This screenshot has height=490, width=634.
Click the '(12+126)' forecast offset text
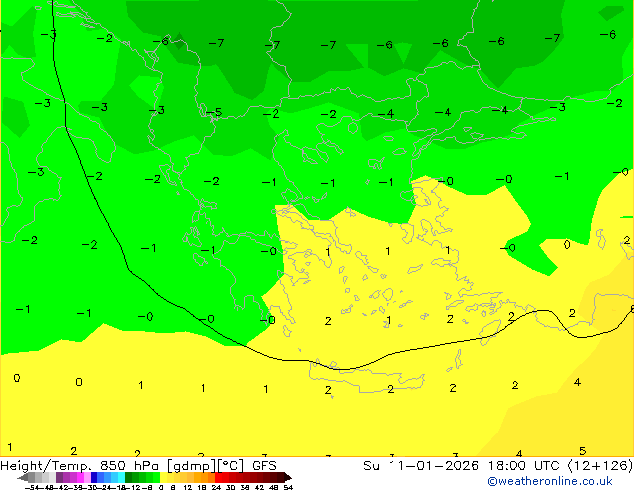[x=601, y=466]
